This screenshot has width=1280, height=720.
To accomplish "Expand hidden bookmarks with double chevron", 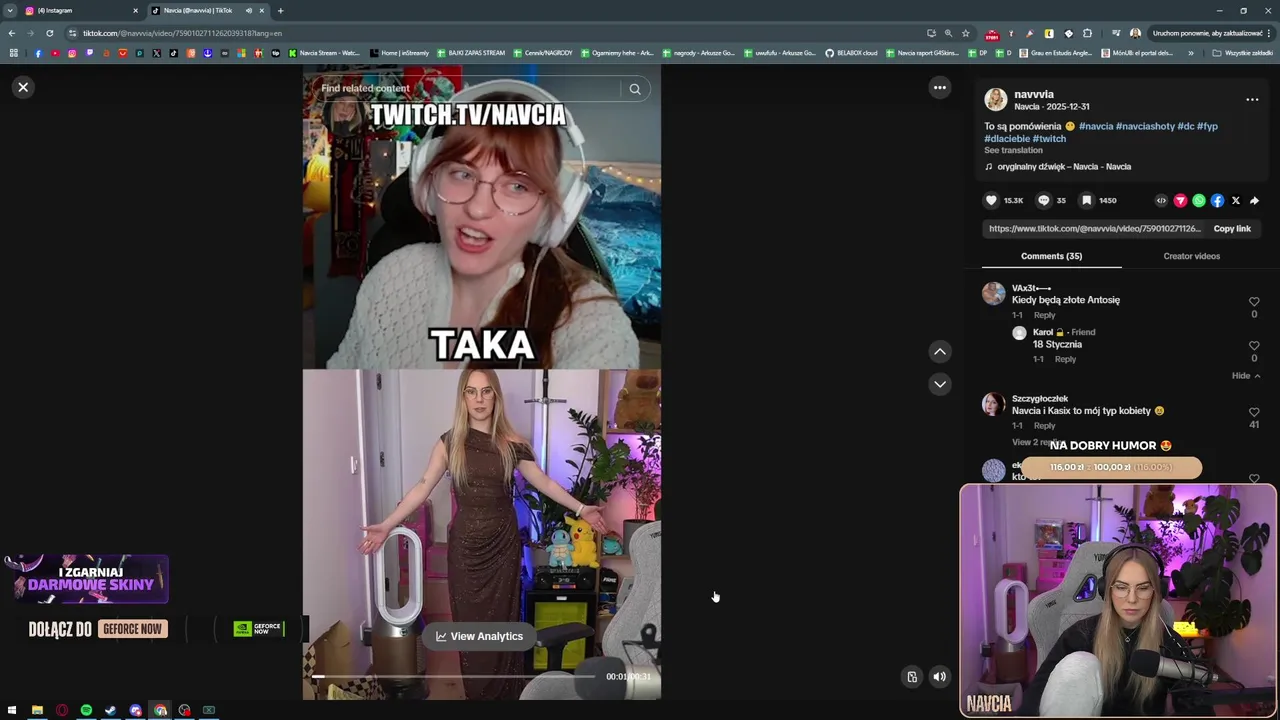I will [x=1190, y=53].
